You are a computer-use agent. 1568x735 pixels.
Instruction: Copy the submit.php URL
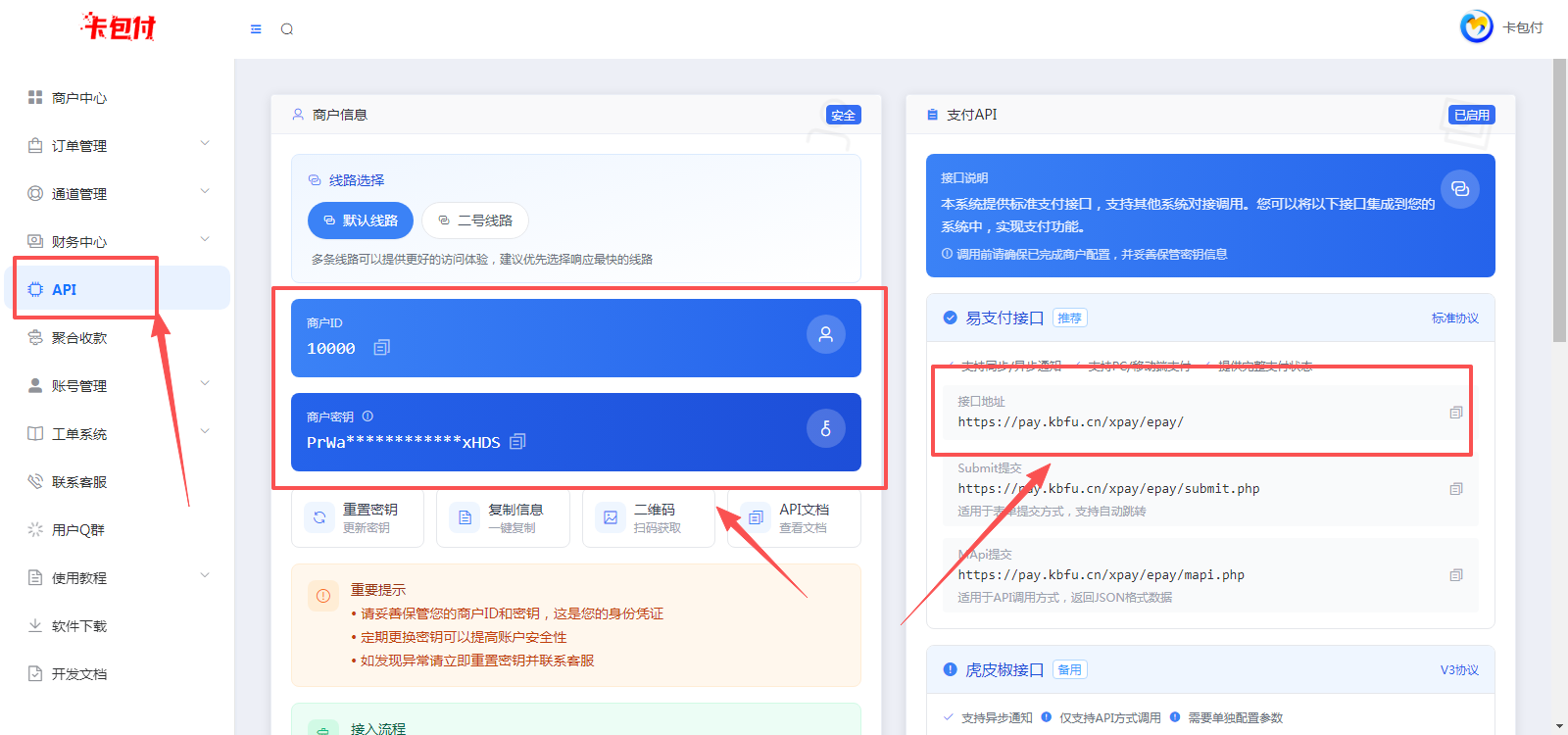[x=1456, y=489]
